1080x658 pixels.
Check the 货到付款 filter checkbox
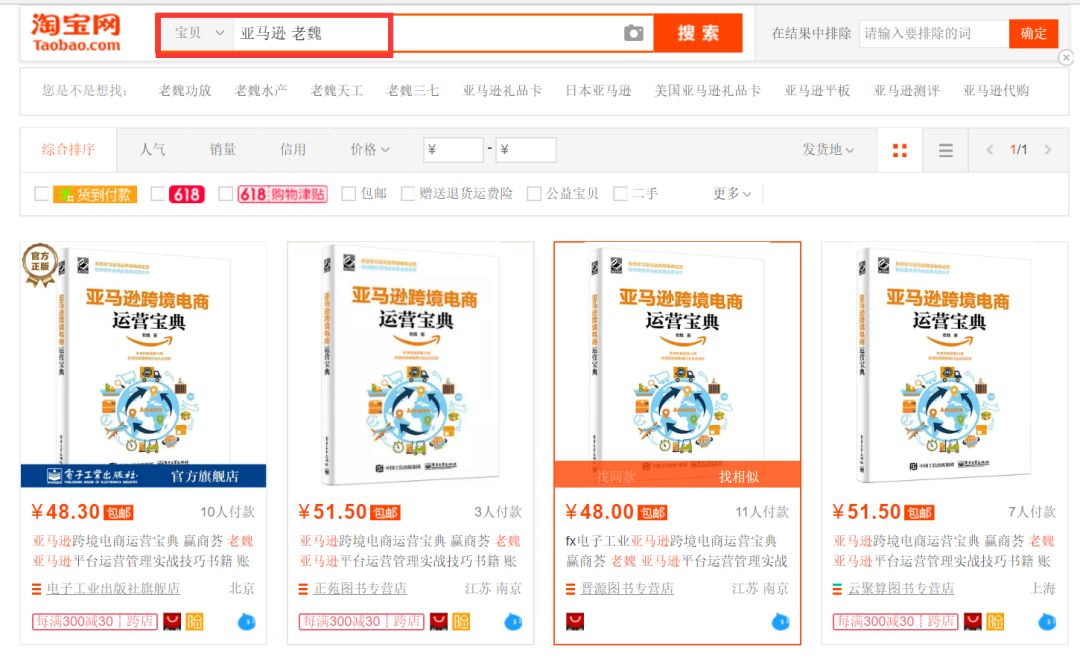click(x=41, y=194)
